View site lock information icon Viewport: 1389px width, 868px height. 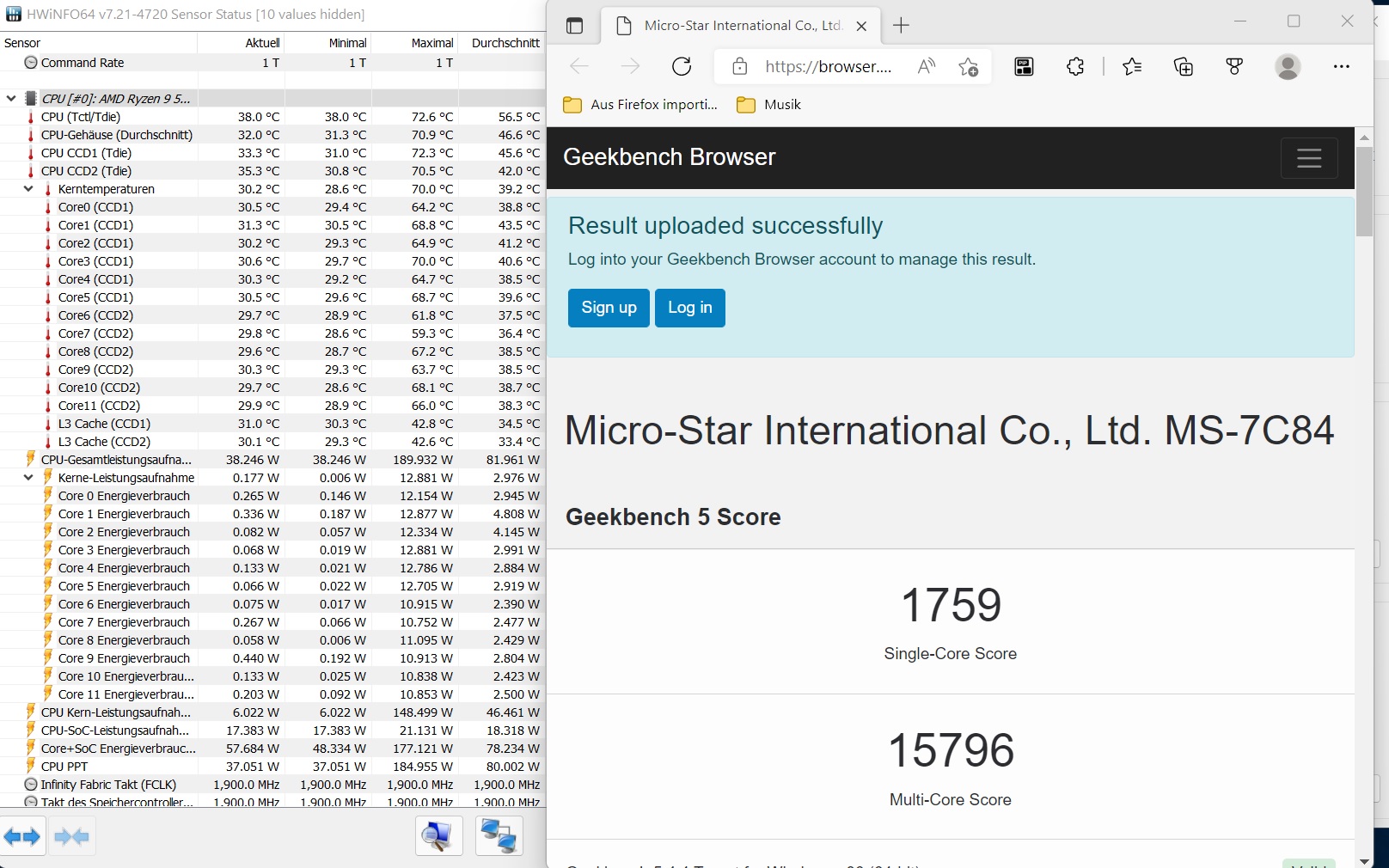739,66
